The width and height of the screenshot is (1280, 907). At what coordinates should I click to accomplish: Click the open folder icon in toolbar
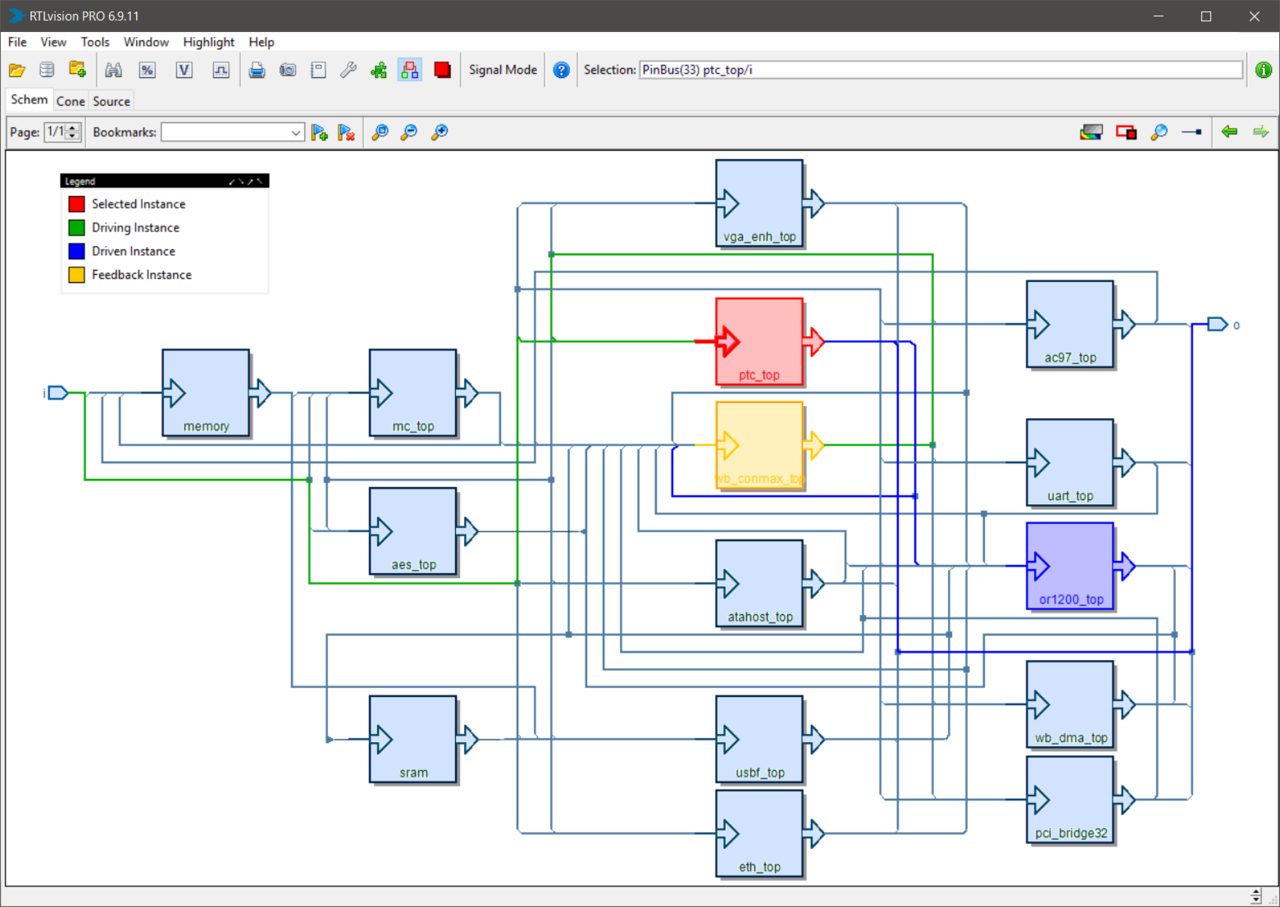click(16, 70)
